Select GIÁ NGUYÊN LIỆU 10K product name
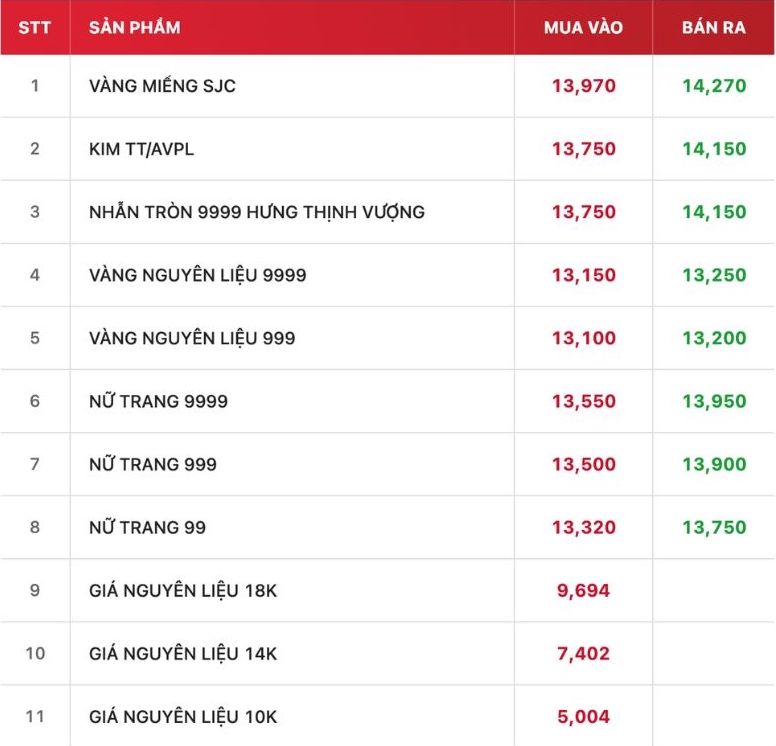776x746 pixels. click(183, 716)
